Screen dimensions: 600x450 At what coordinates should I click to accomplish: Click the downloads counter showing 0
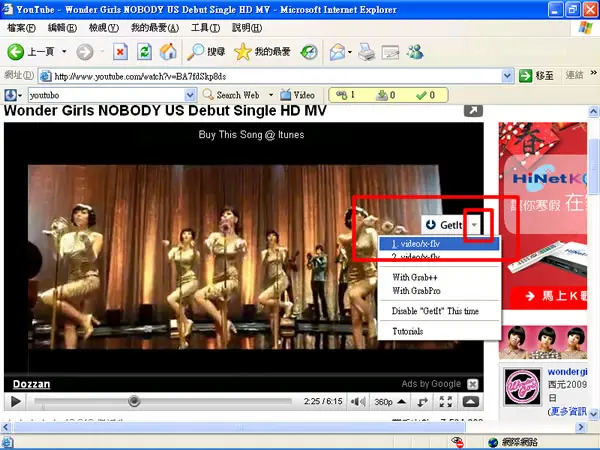pyautogui.click(x=386, y=95)
